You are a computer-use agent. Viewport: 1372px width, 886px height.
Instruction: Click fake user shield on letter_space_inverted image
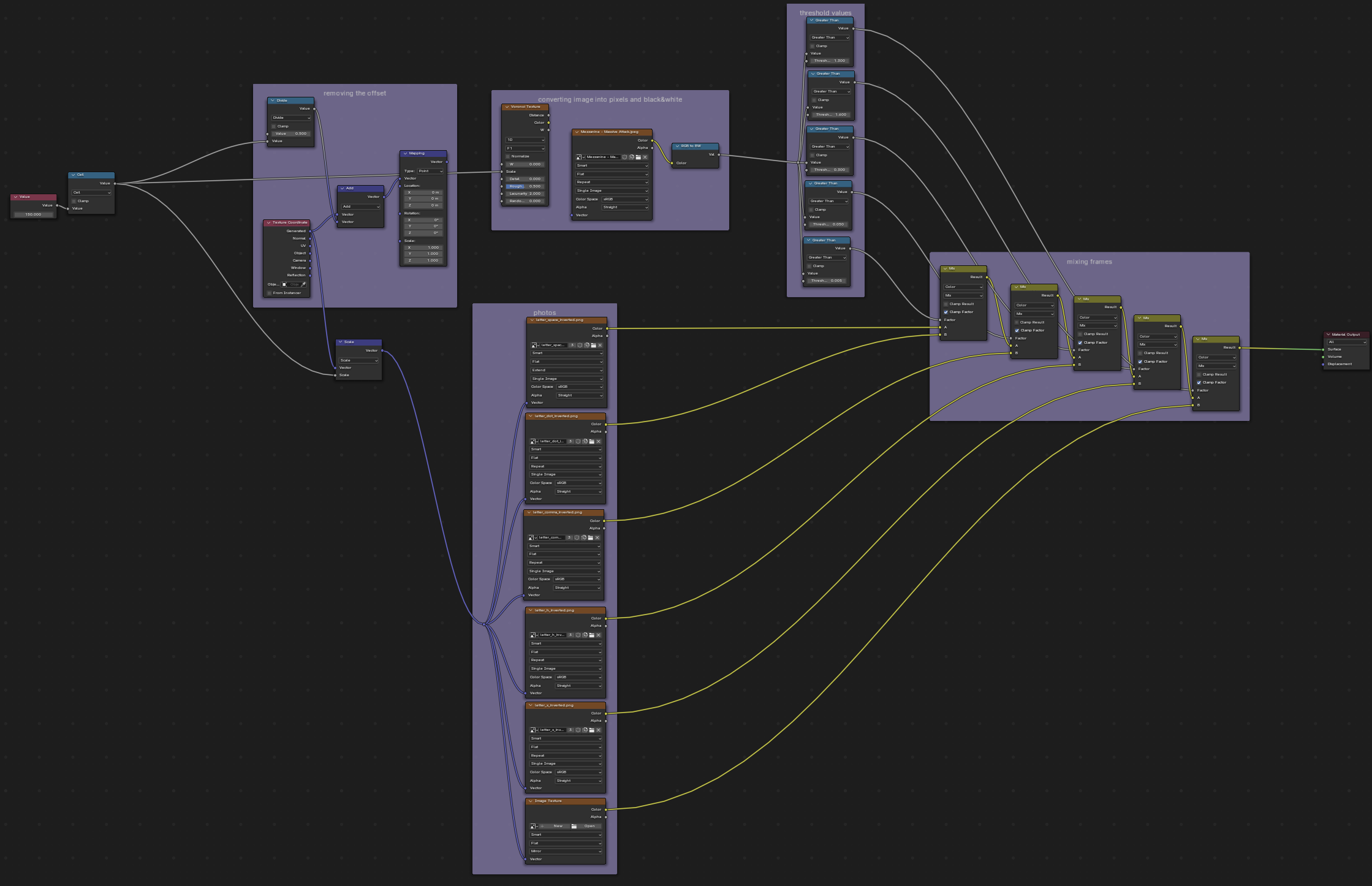click(580, 345)
